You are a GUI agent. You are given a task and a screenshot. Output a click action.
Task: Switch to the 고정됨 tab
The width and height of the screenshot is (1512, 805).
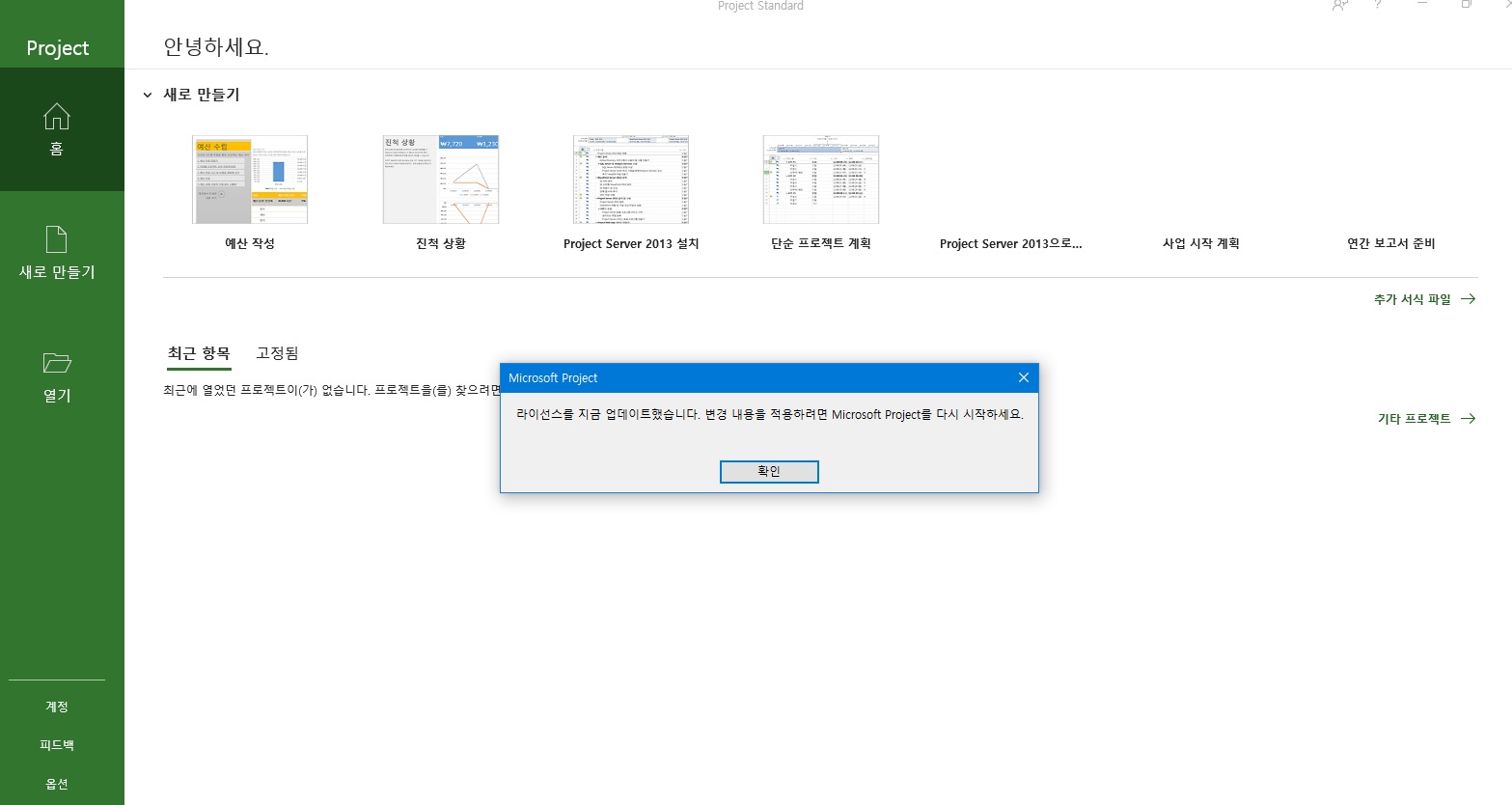point(277,354)
